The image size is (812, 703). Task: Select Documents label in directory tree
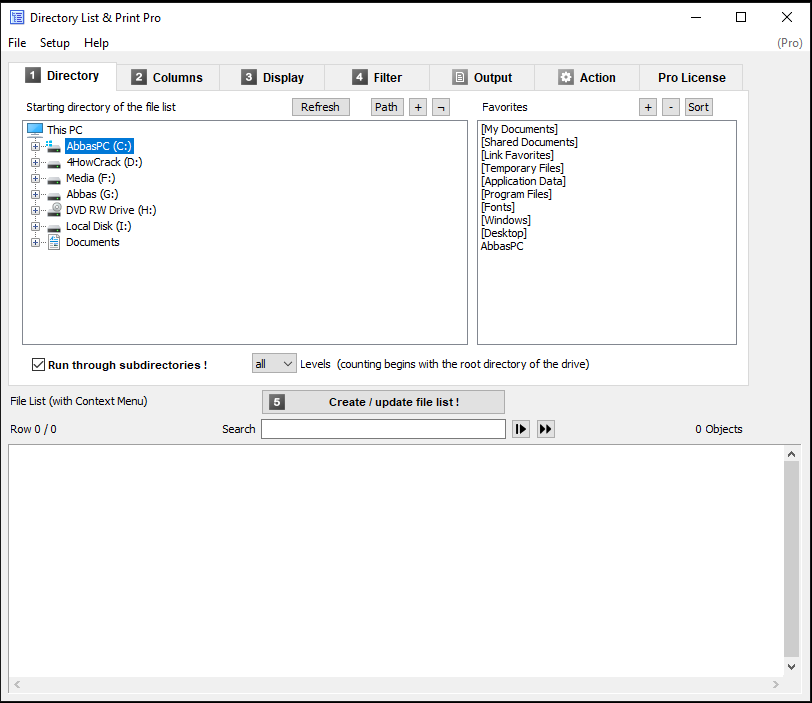click(93, 242)
